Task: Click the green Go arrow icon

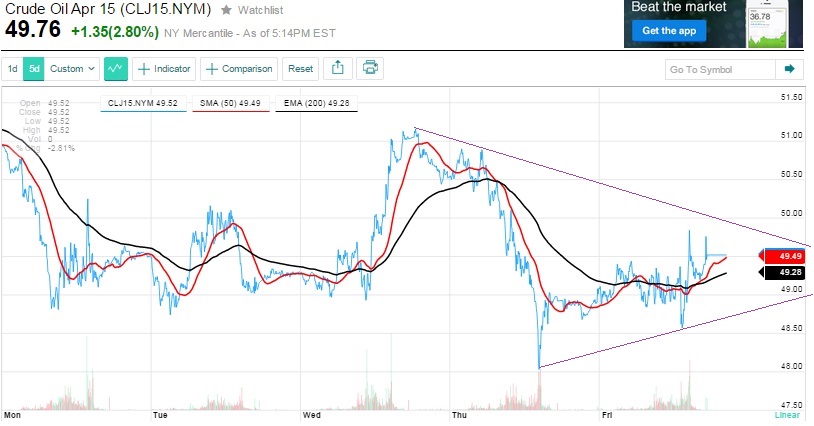Action: pyautogui.click(x=789, y=69)
